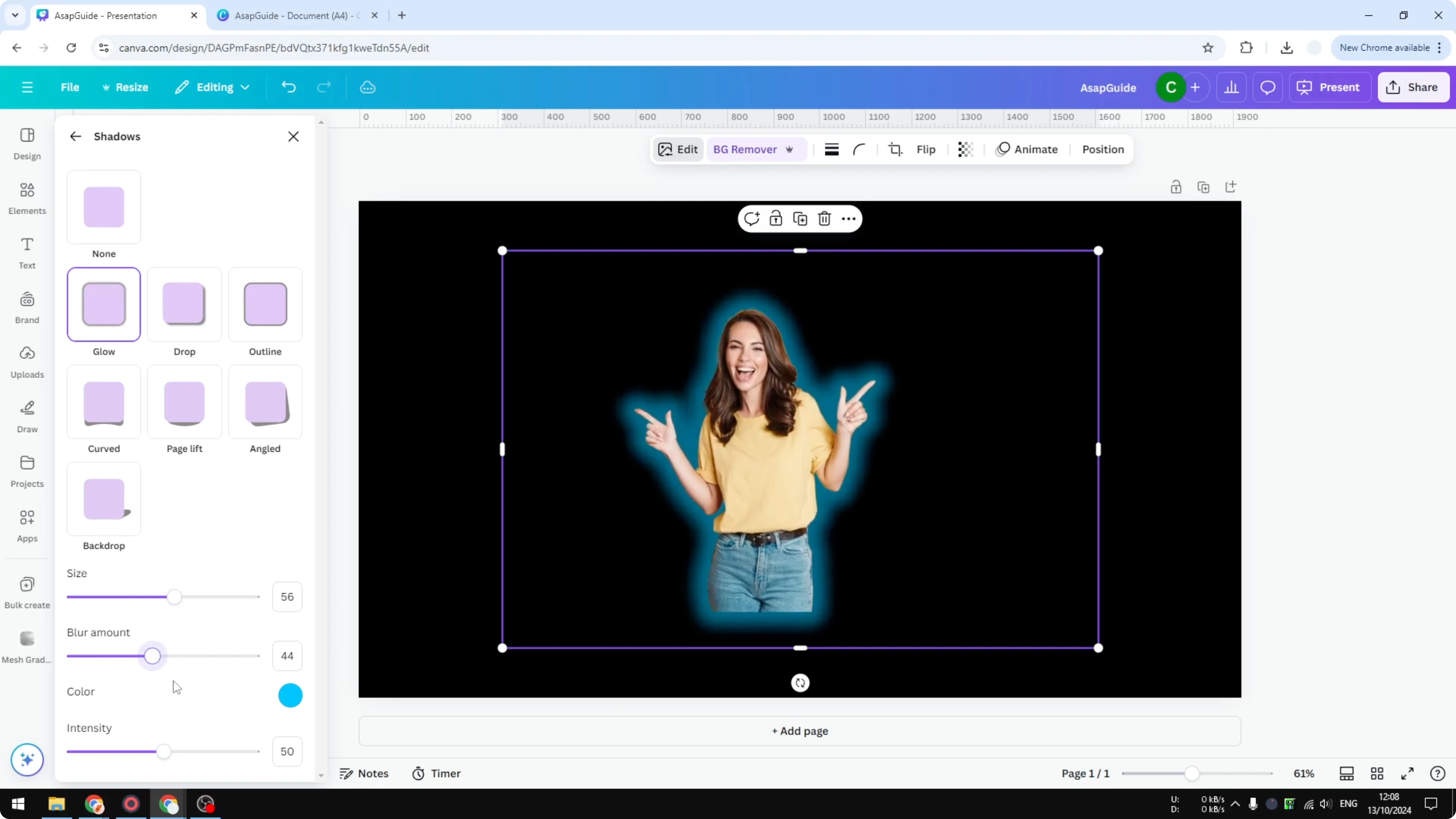Click the Add page button
The height and width of the screenshot is (819, 1456).
click(x=799, y=731)
